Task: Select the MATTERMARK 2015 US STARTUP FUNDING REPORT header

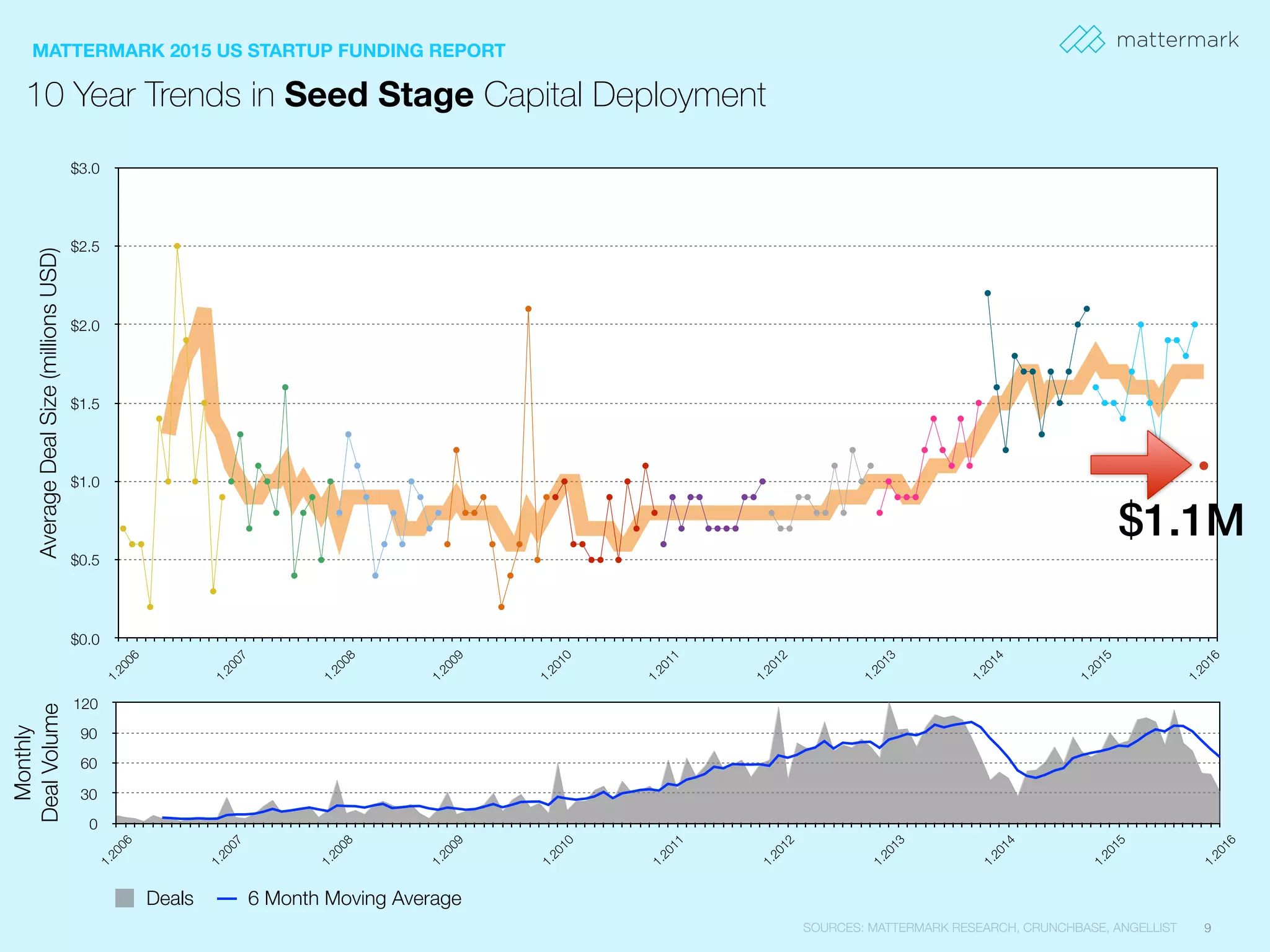Action: [268, 51]
